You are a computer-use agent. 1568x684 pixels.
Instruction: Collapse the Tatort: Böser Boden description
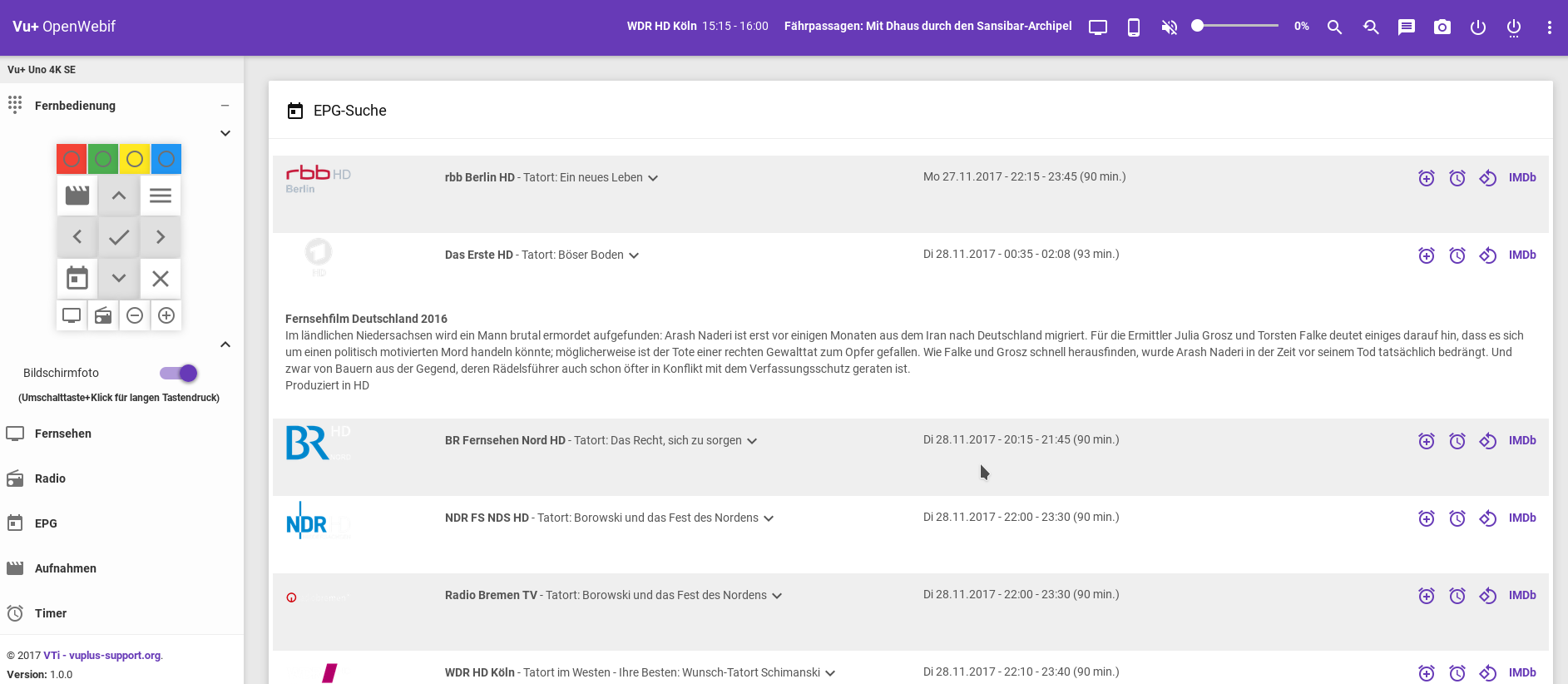tap(634, 255)
